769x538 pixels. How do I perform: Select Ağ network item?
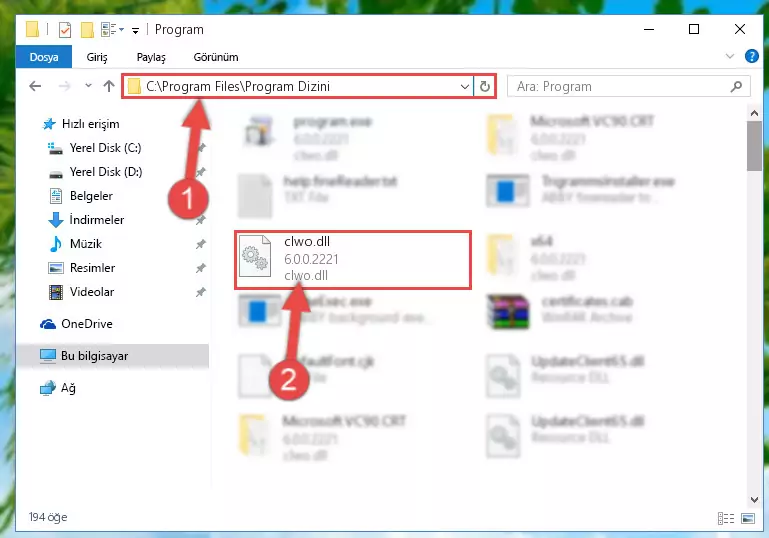tap(58, 388)
